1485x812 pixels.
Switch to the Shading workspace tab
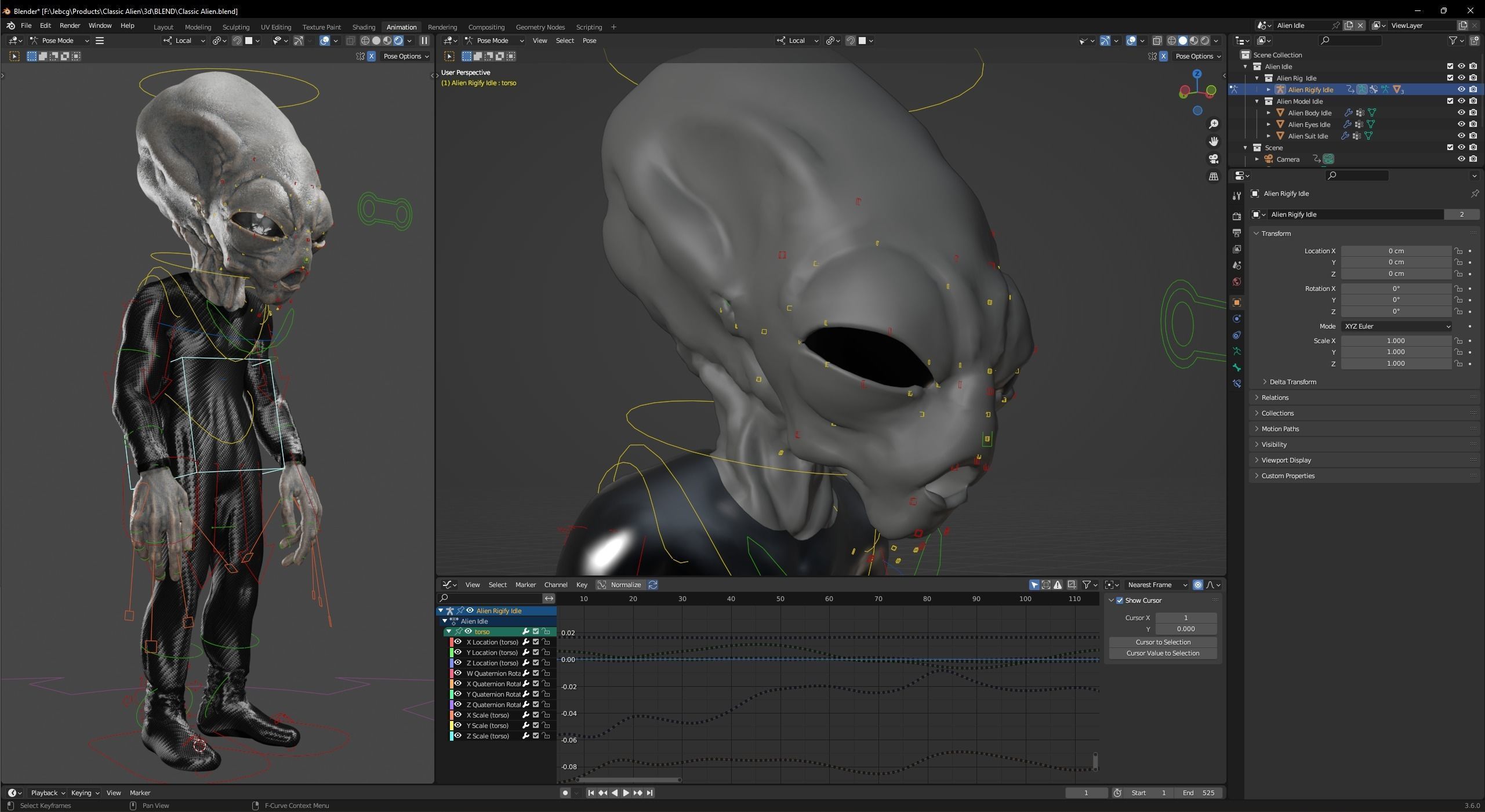point(364,27)
